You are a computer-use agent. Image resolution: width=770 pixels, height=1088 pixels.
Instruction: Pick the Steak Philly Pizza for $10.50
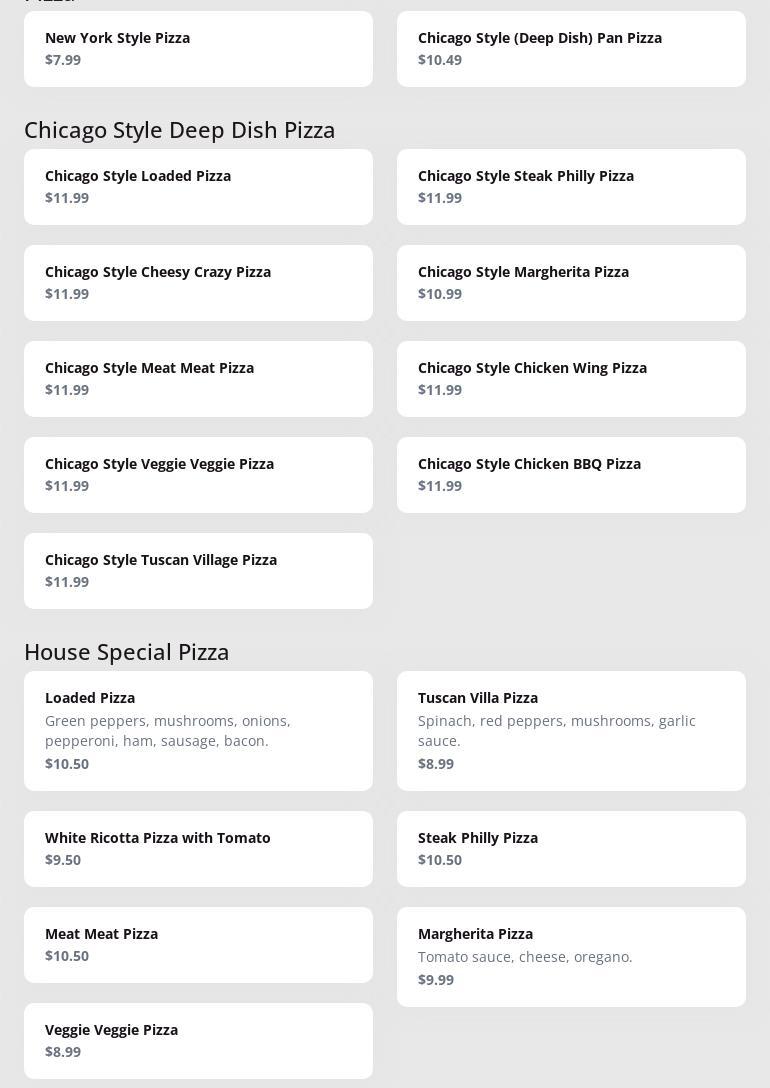[x=571, y=849]
